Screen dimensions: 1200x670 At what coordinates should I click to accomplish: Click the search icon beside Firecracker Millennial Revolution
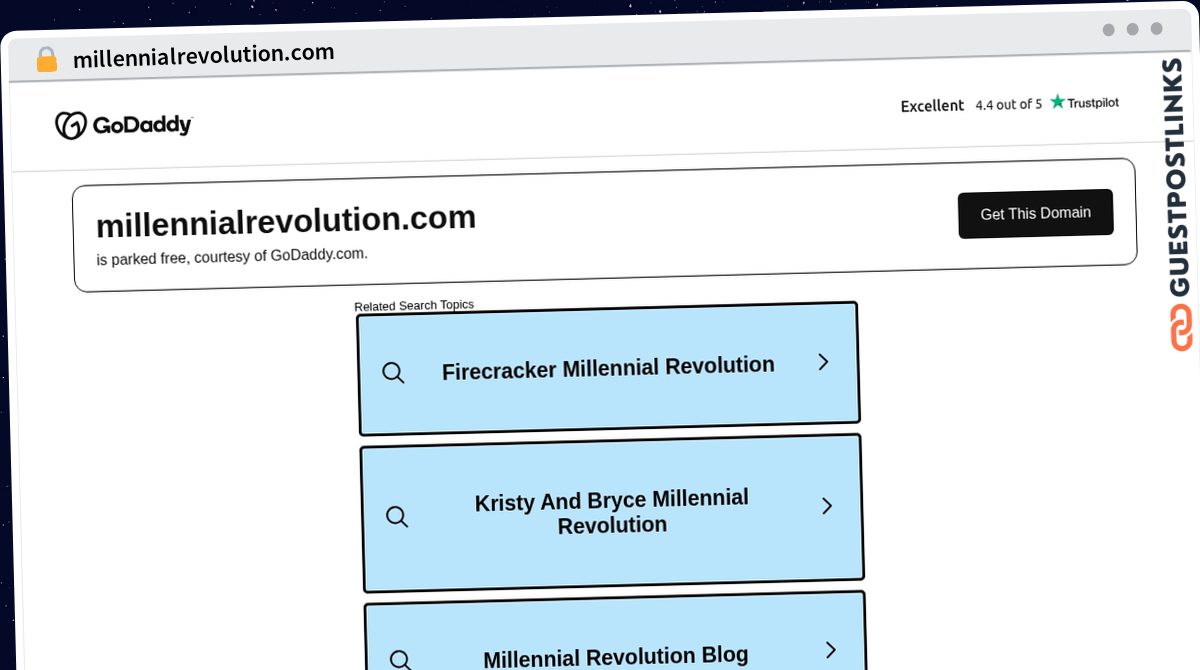tap(393, 373)
